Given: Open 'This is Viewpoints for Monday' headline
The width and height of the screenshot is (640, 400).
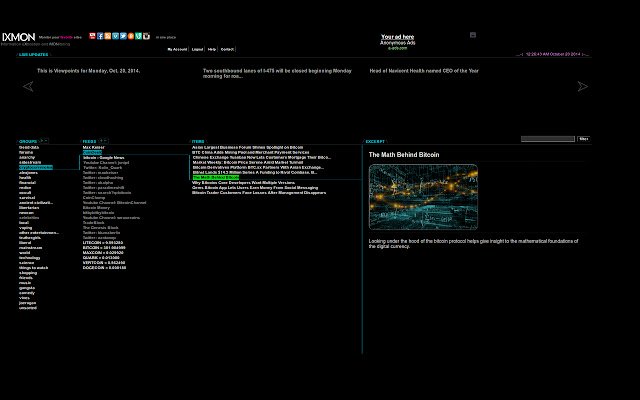Looking at the screenshot, I should pyautogui.click(x=89, y=71).
